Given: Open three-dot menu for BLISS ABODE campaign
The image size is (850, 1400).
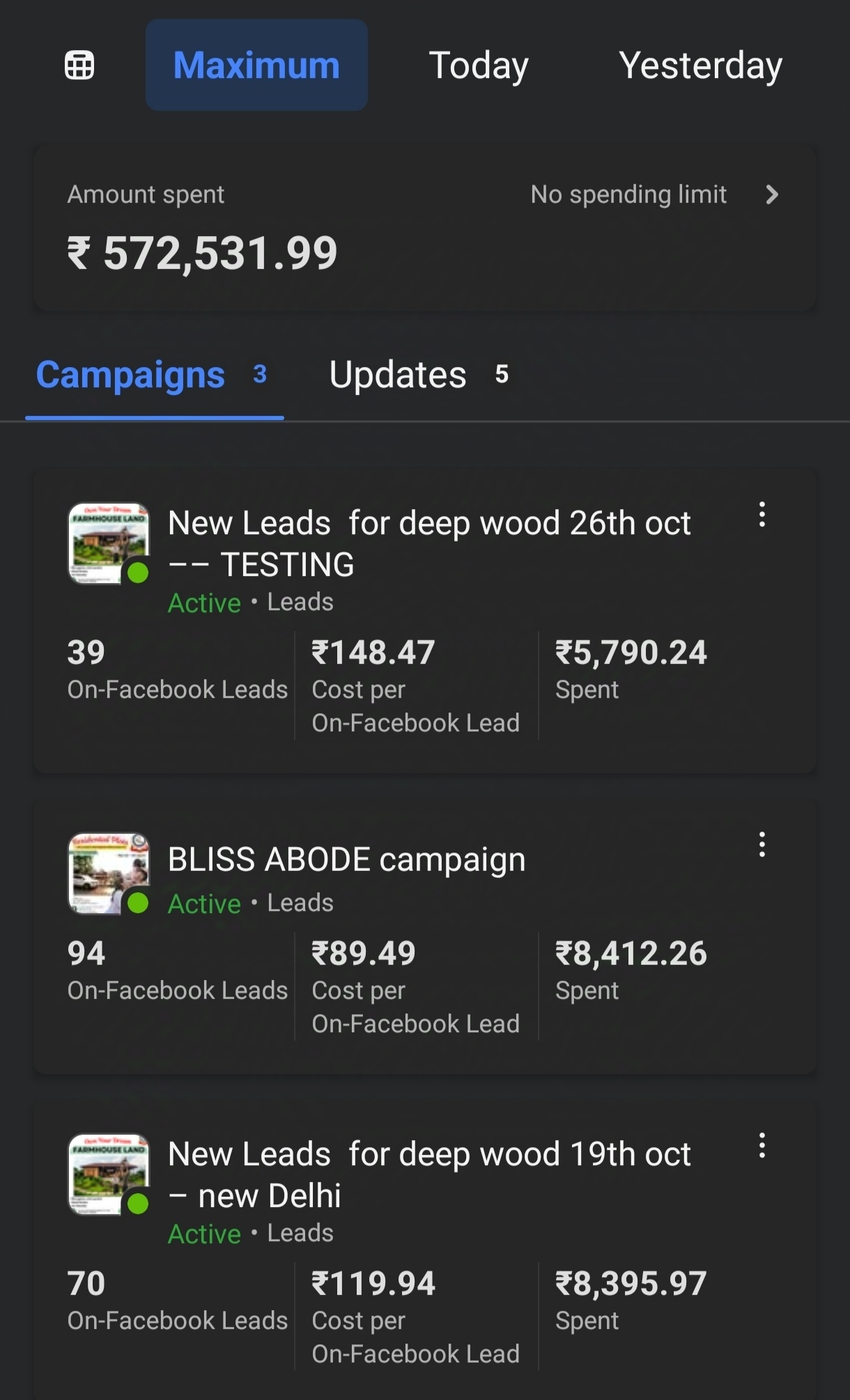Looking at the screenshot, I should tap(762, 844).
